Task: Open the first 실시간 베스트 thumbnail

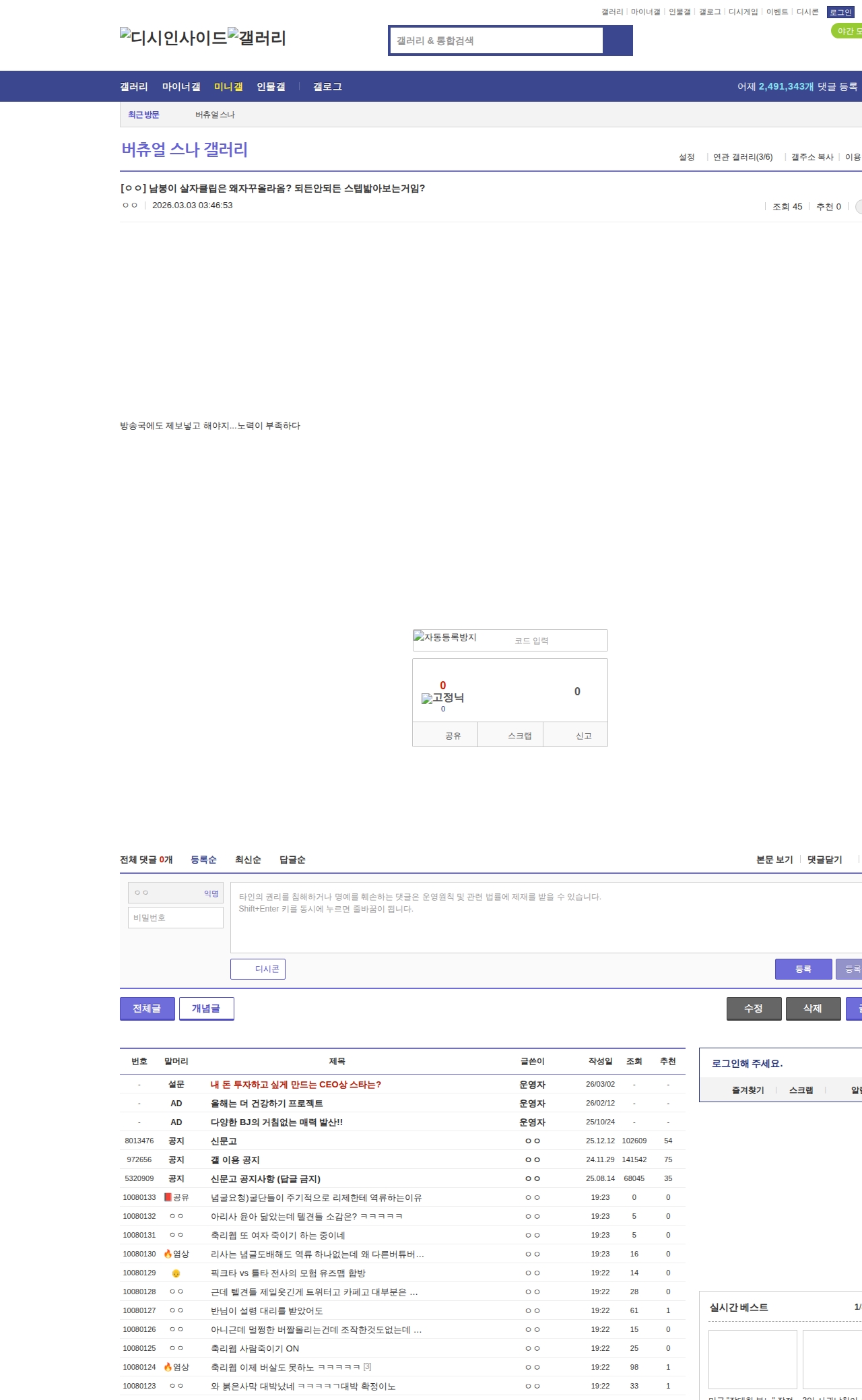Action: pos(752,1359)
